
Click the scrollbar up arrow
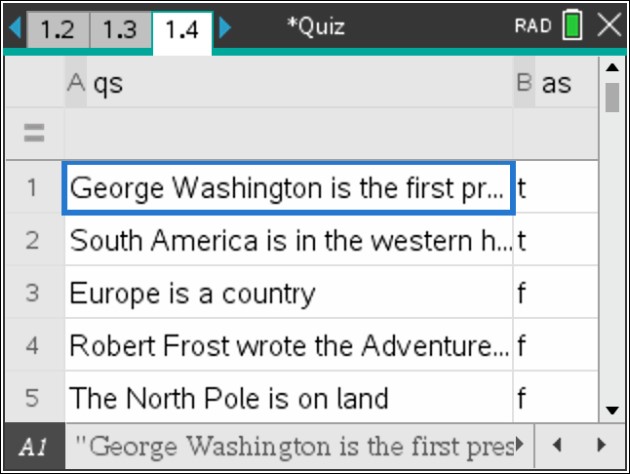pyautogui.click(x=612, y=68)
